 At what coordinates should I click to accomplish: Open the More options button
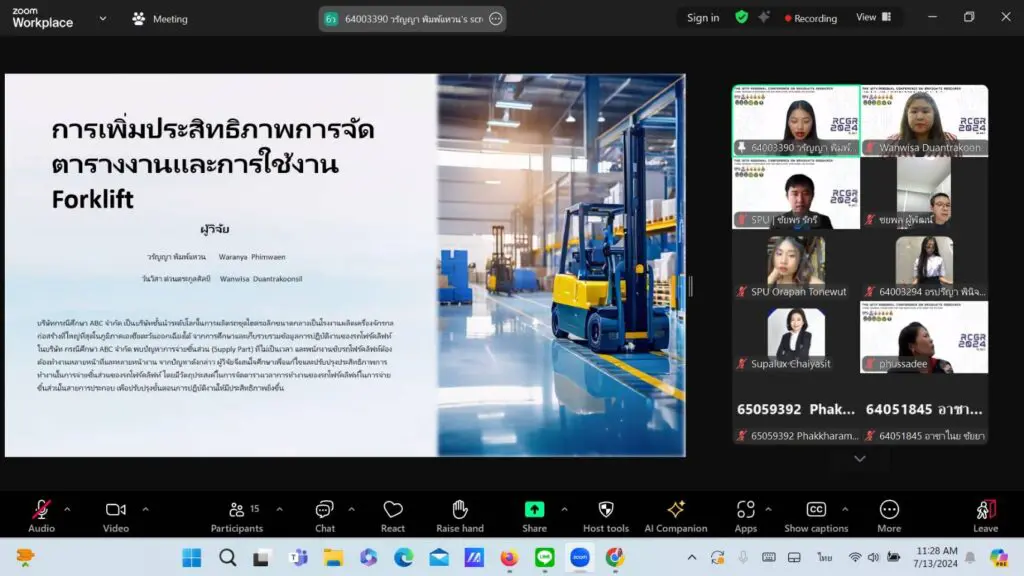pyautogui.click(x=889, y=516)
